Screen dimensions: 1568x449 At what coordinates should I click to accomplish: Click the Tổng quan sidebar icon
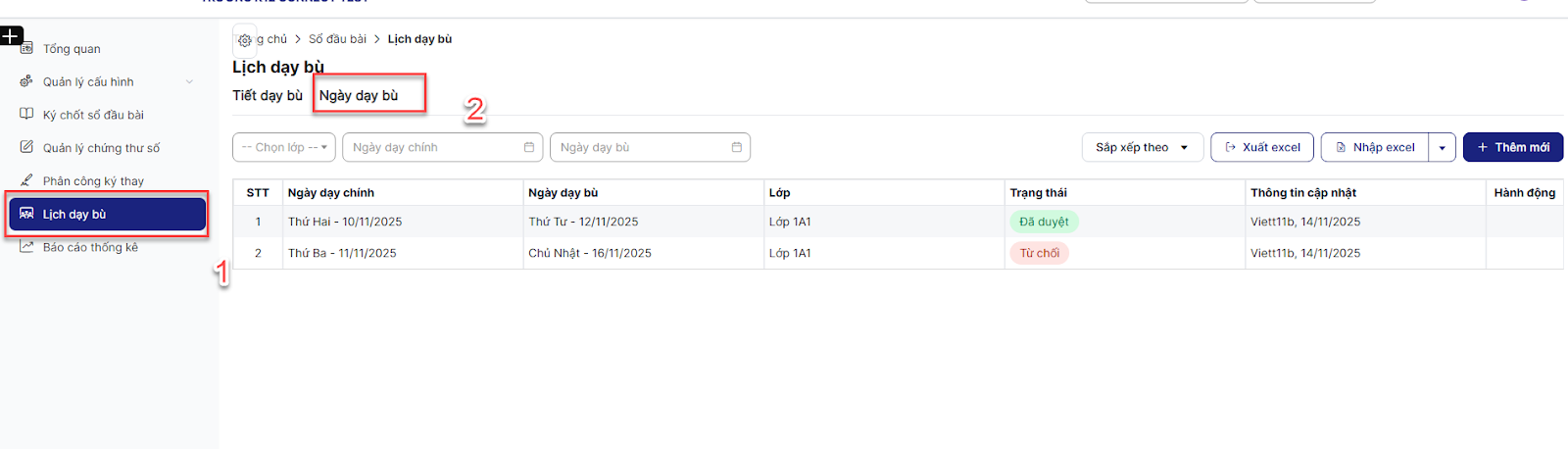coord(27,48)
